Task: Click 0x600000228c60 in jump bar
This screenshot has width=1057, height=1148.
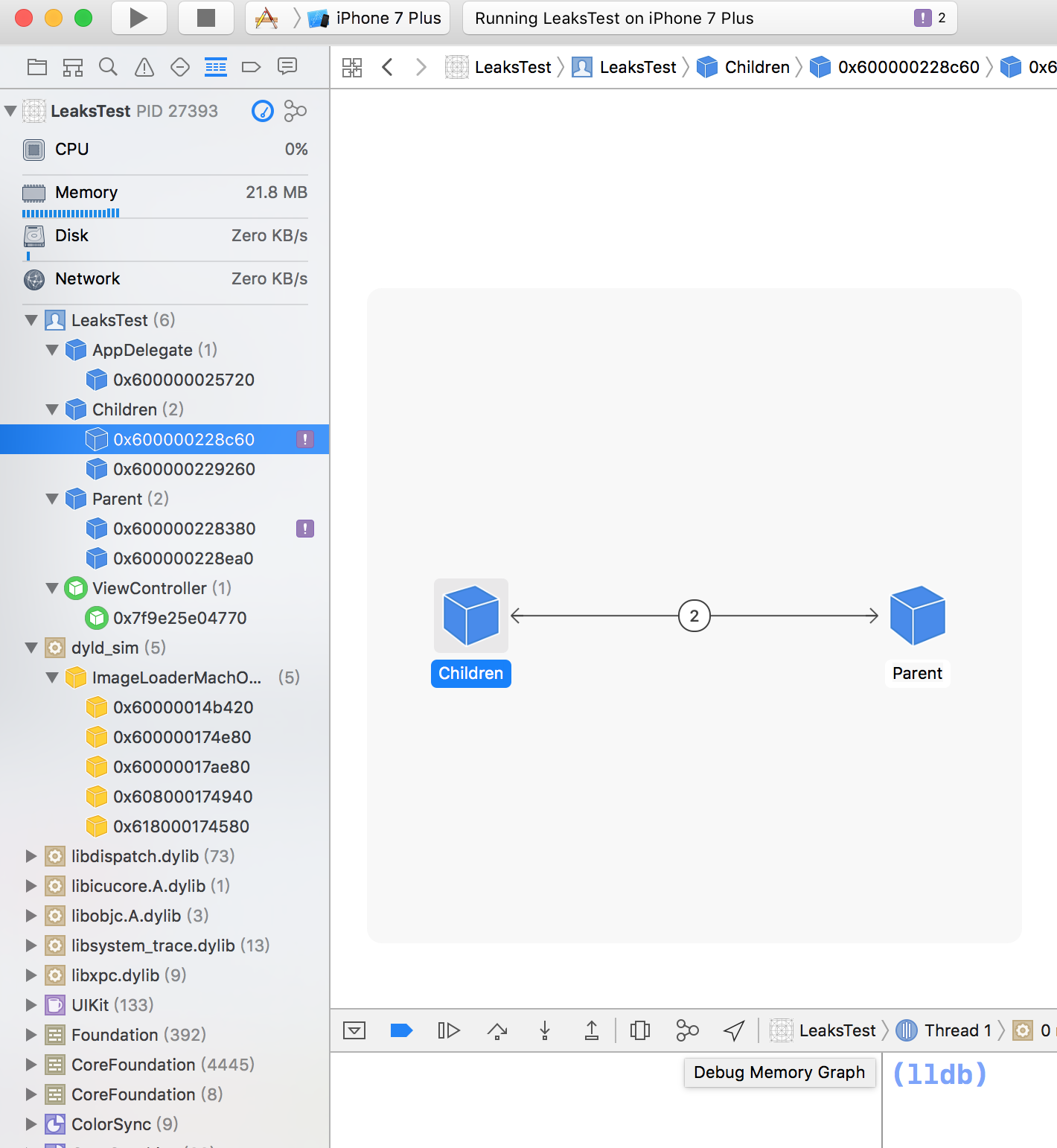Action: [894, 67]
